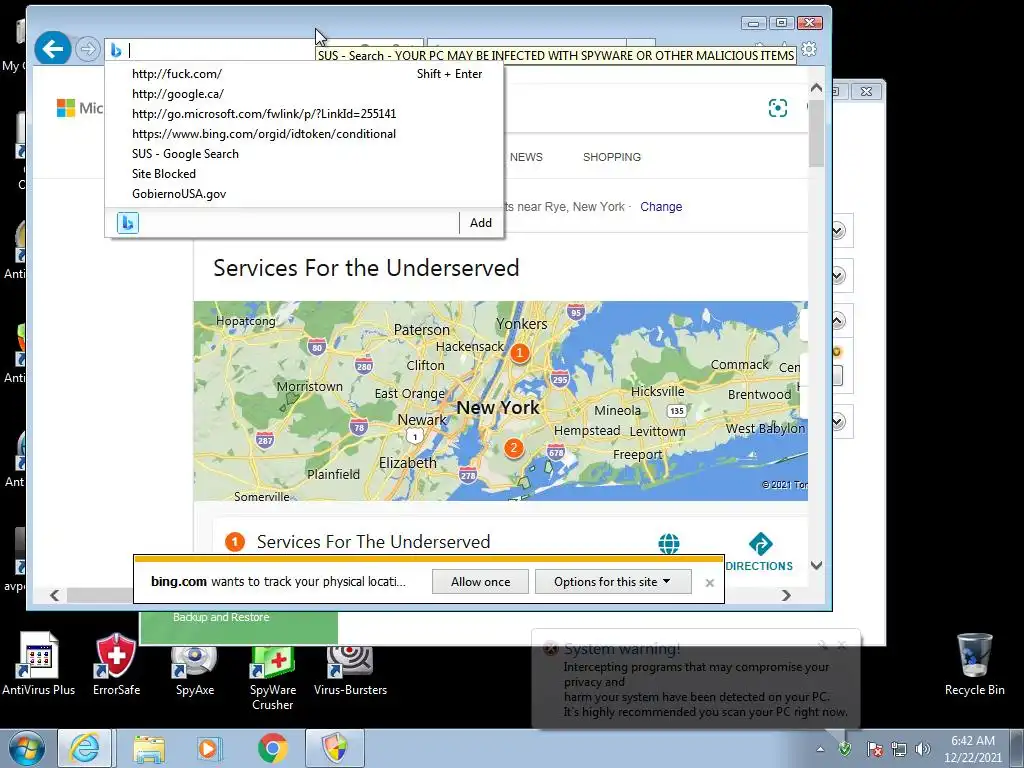Click the Directions arrow icon

(760, 544)
